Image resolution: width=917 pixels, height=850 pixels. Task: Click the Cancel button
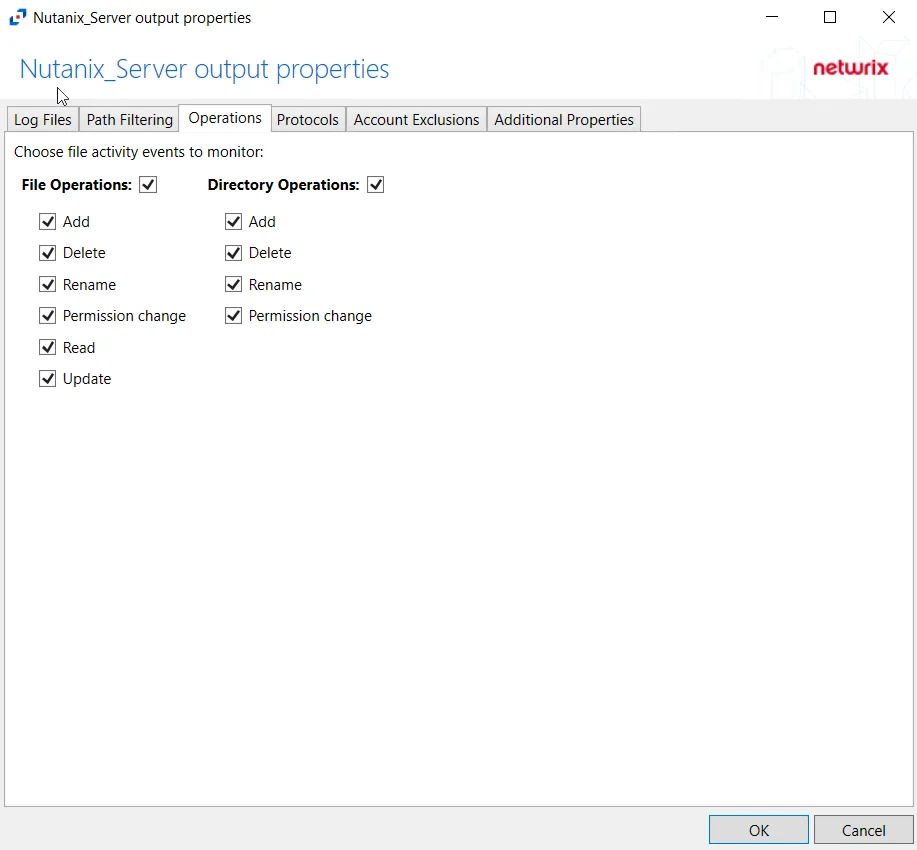[863, 830]
